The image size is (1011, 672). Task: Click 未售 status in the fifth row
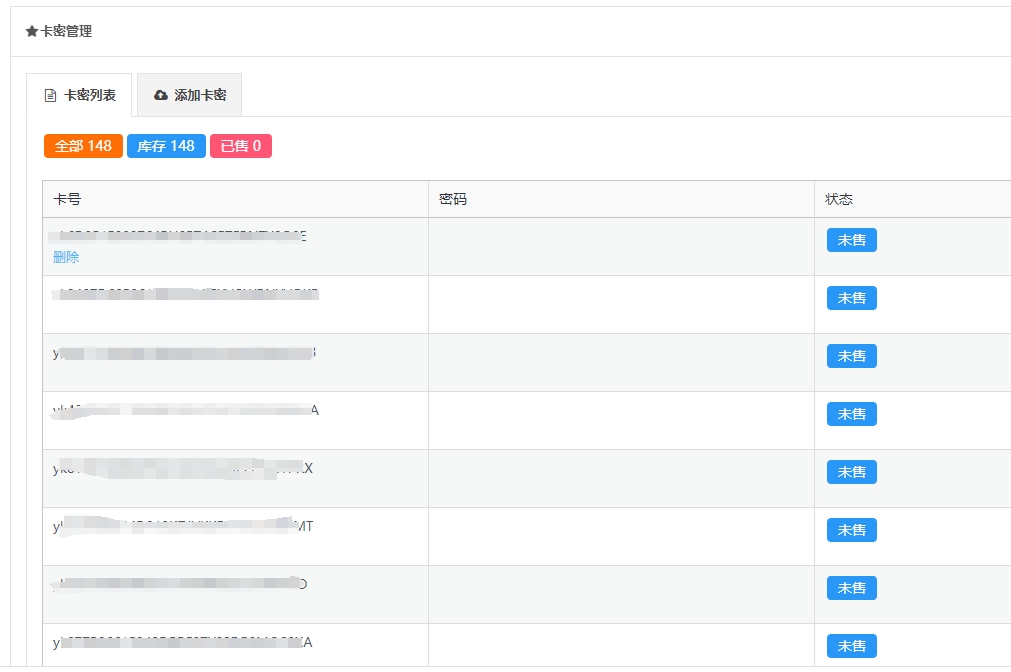click(x=851, y=473)
